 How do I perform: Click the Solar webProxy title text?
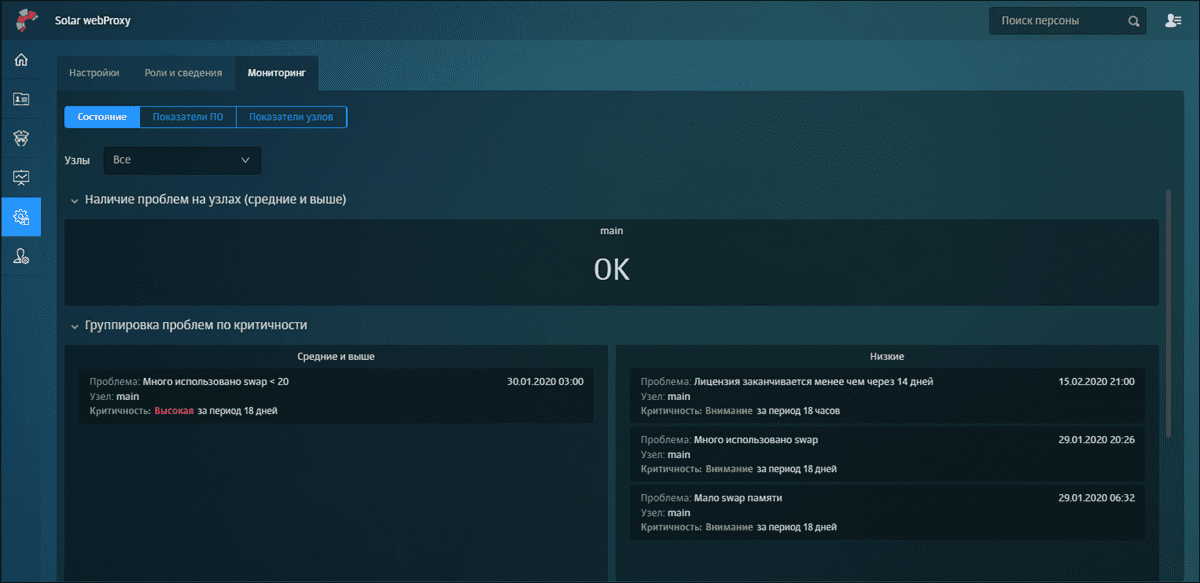point(92,20)
